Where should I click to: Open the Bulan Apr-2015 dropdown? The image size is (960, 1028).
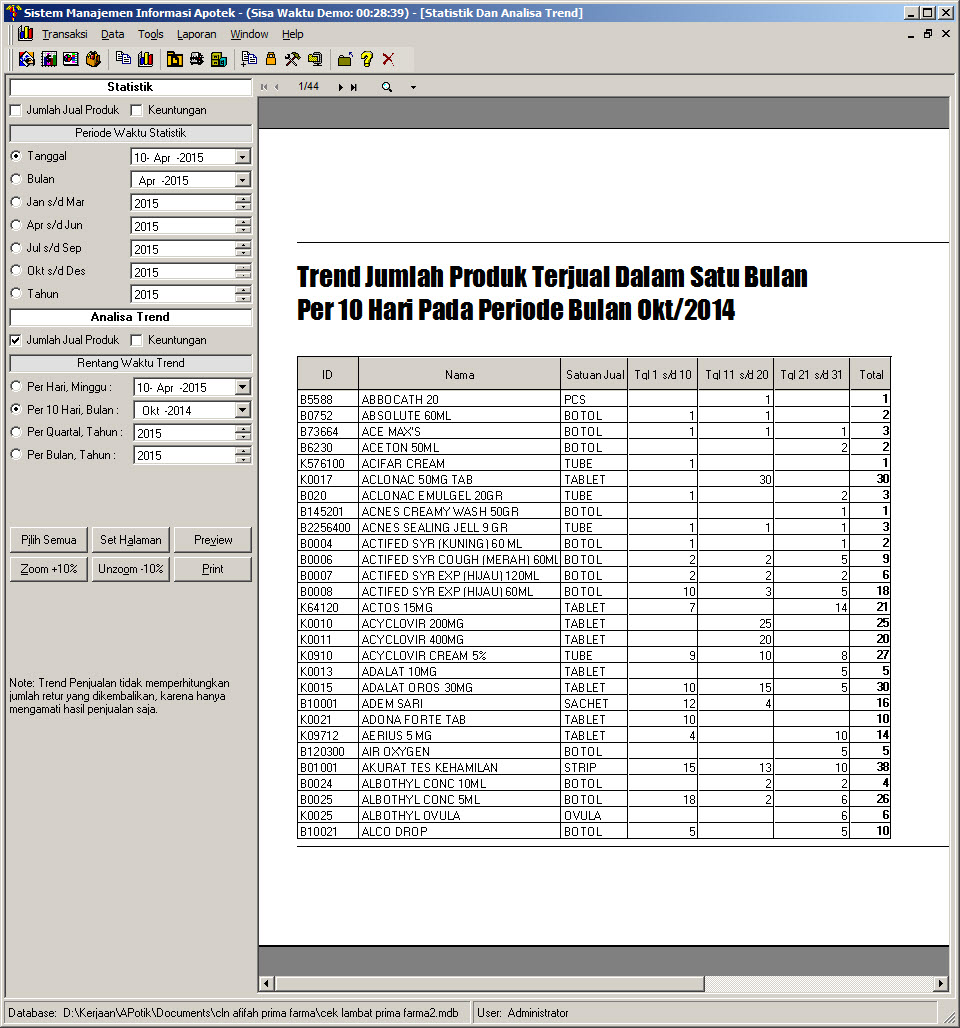coord(243,180)
